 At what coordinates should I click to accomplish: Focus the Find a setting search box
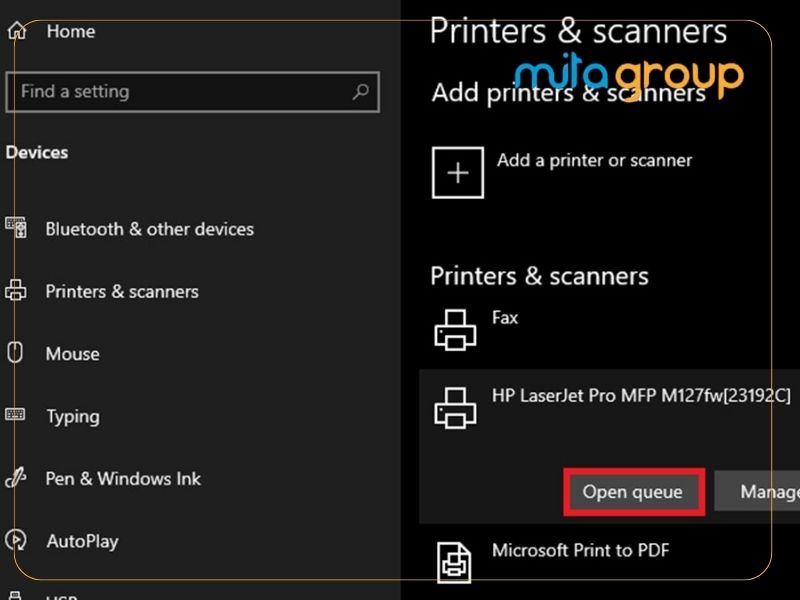tap(192, 92)
